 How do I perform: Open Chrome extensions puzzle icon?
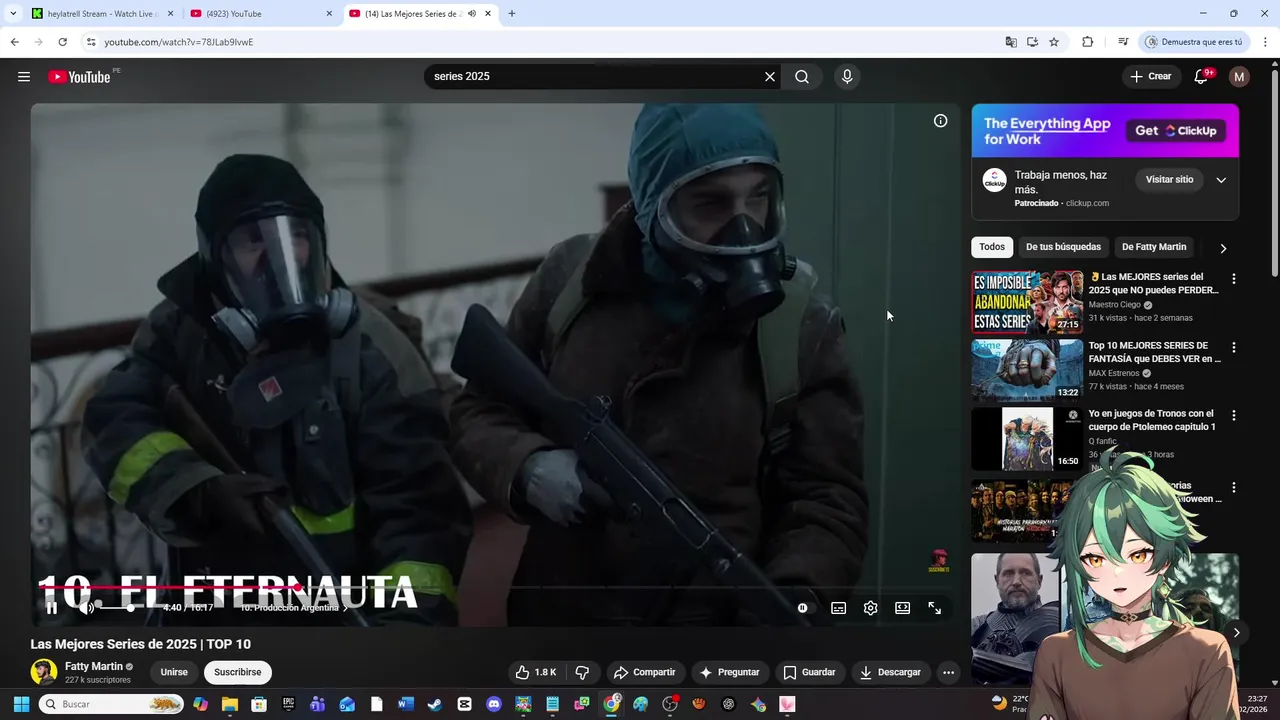tap(1088, 42)
